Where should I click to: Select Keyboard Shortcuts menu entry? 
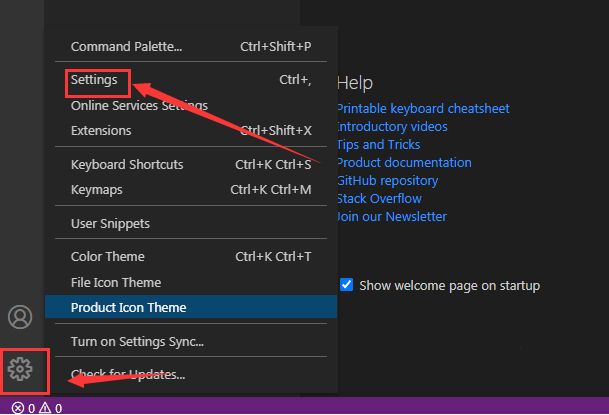pyautogui.click(x=127, y=164)
